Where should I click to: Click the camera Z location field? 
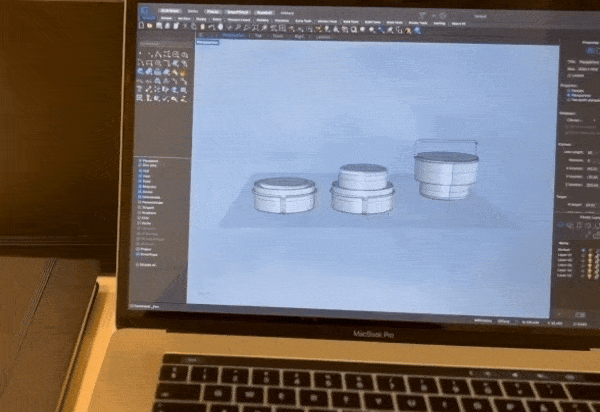click(x=591, y=185)
